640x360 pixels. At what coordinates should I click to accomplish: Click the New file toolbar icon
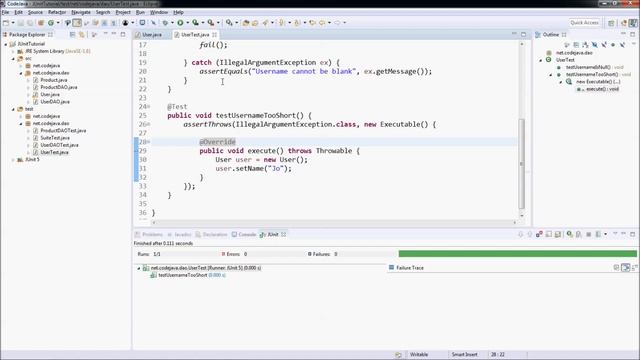coord(5,23)
